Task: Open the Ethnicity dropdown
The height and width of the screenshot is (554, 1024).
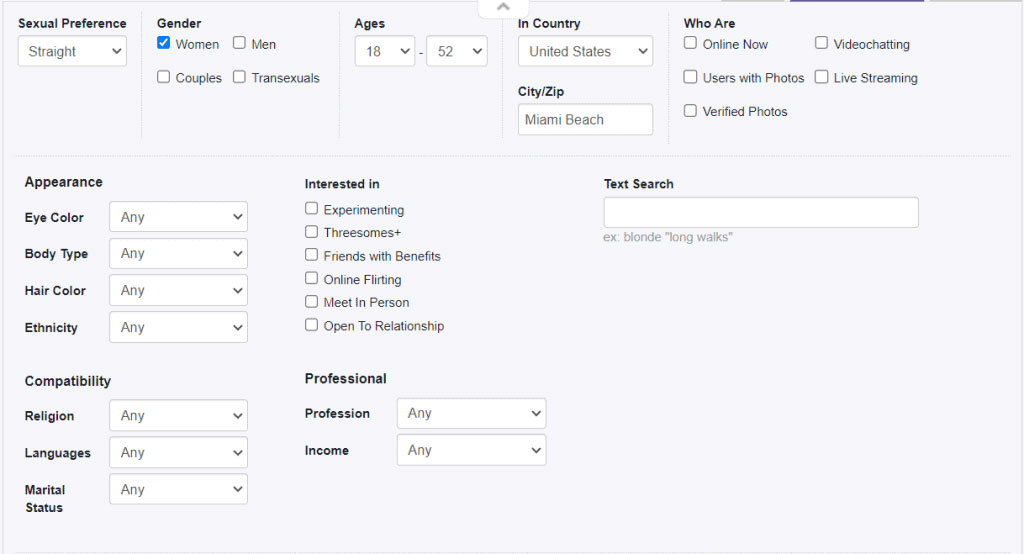Action: click(x=179, y=327)
